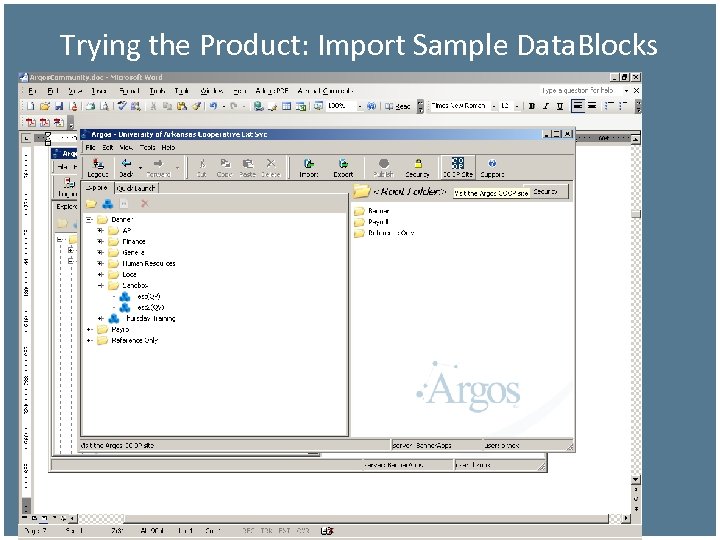Image resolution: width=720 pixels, height=540 pixels.
Task: Click the Security button beside Root Folder
Action: tap(546, 191)
